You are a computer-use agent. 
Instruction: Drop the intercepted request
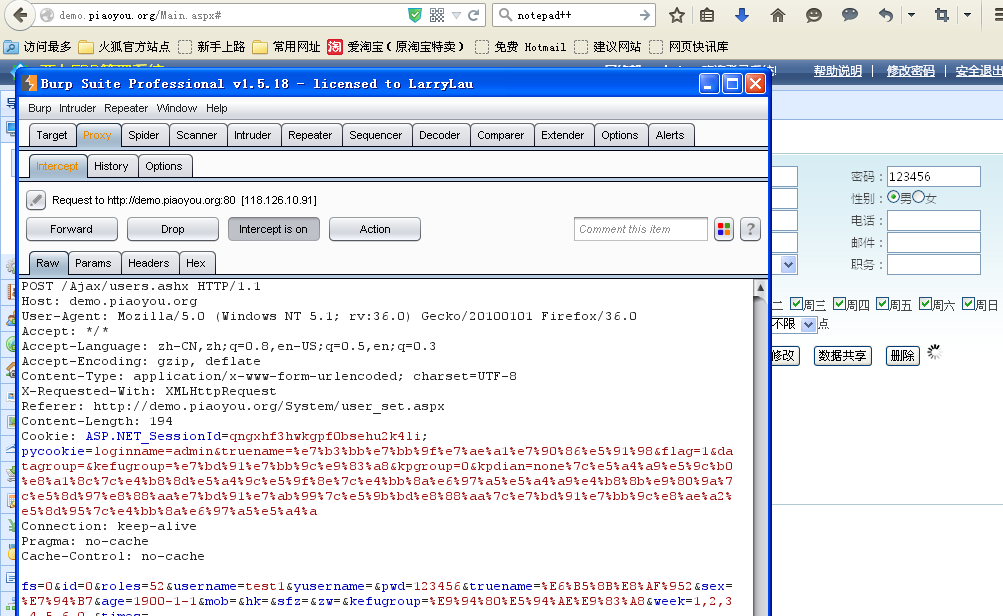[x=173, y=229]
